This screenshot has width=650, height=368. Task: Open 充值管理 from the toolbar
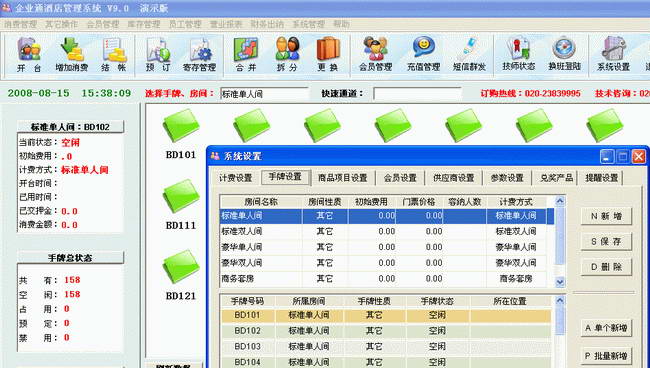(423, 55)
